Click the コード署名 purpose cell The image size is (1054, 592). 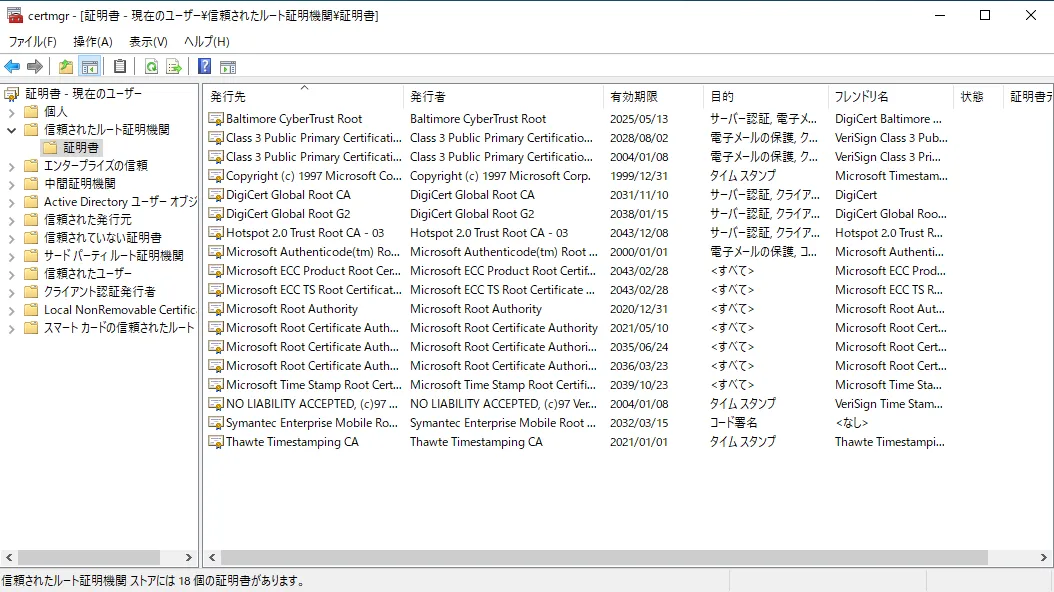733,423
